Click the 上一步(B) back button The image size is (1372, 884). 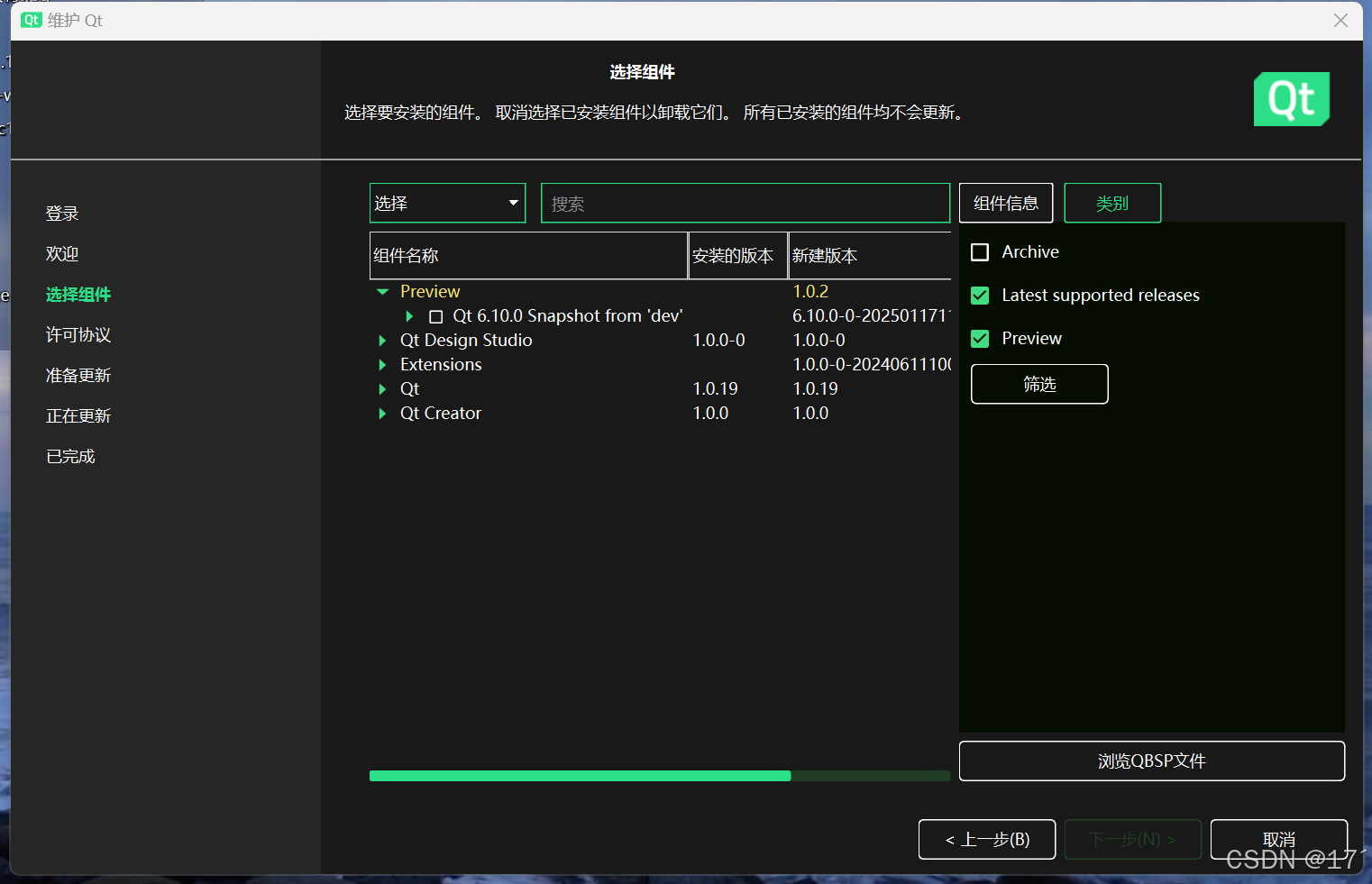click(x=987, y=840)
